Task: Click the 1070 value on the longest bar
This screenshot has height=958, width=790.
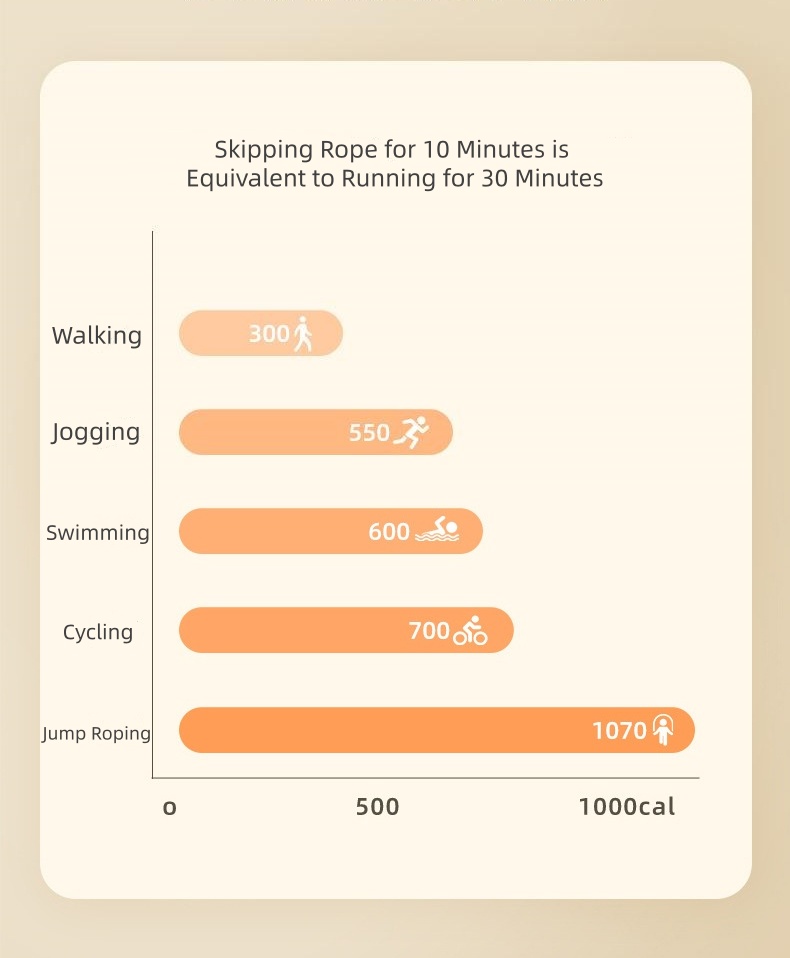Action: tap(620, 731)
